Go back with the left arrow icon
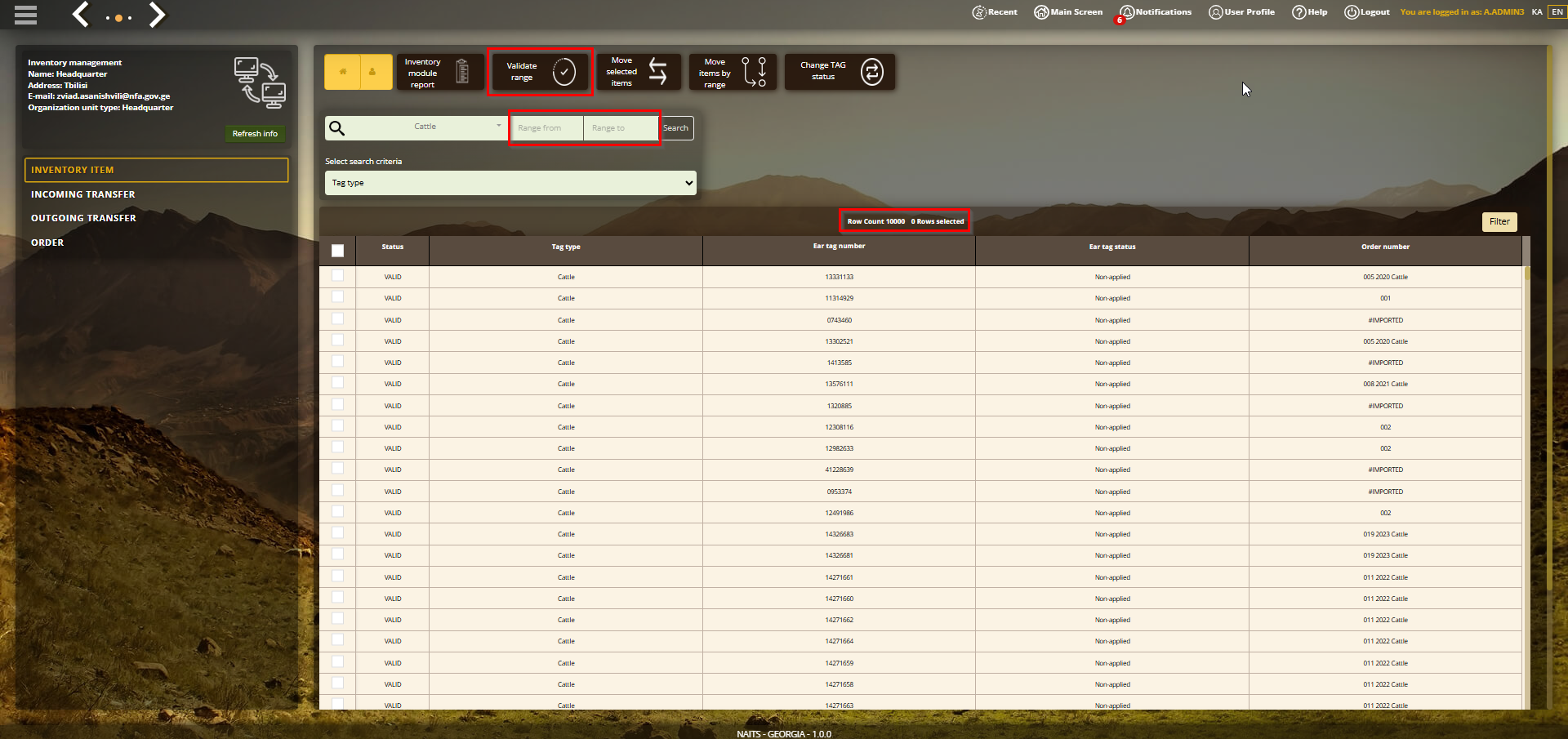 click(80, 15)
